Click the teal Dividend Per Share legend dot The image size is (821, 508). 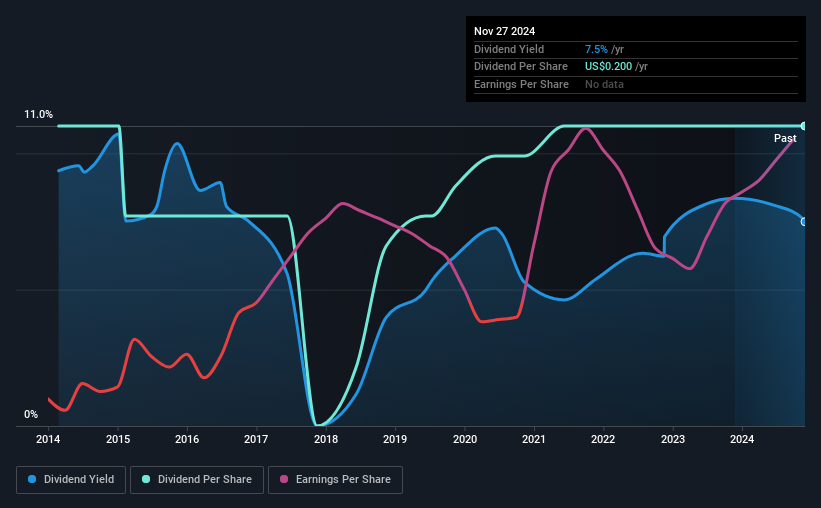click(146, 479)
